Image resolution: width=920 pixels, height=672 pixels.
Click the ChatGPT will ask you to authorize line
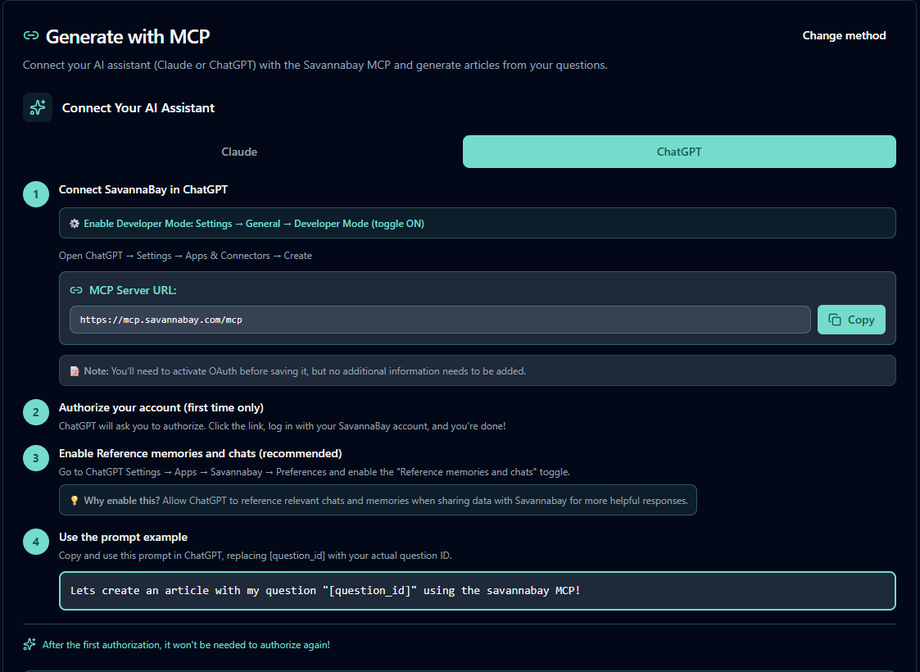coord(282,426)
